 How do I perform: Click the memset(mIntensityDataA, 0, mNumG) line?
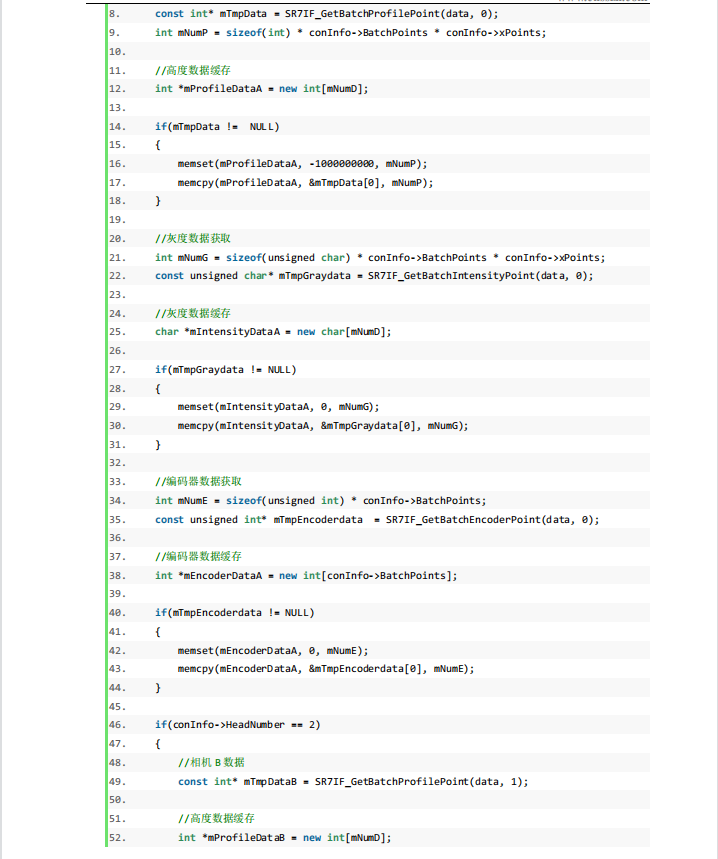point(278,406)
